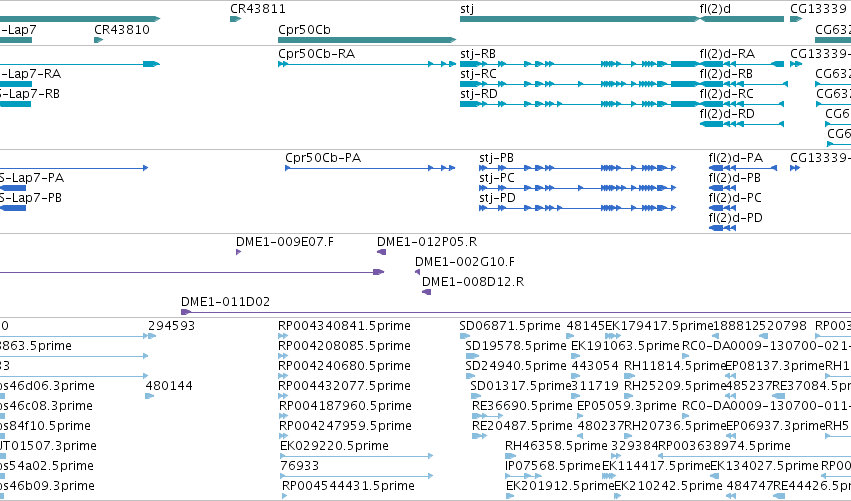The image size is (851, 501).
Task: Select the stj-PC CDS label
Action: point(497,178)
